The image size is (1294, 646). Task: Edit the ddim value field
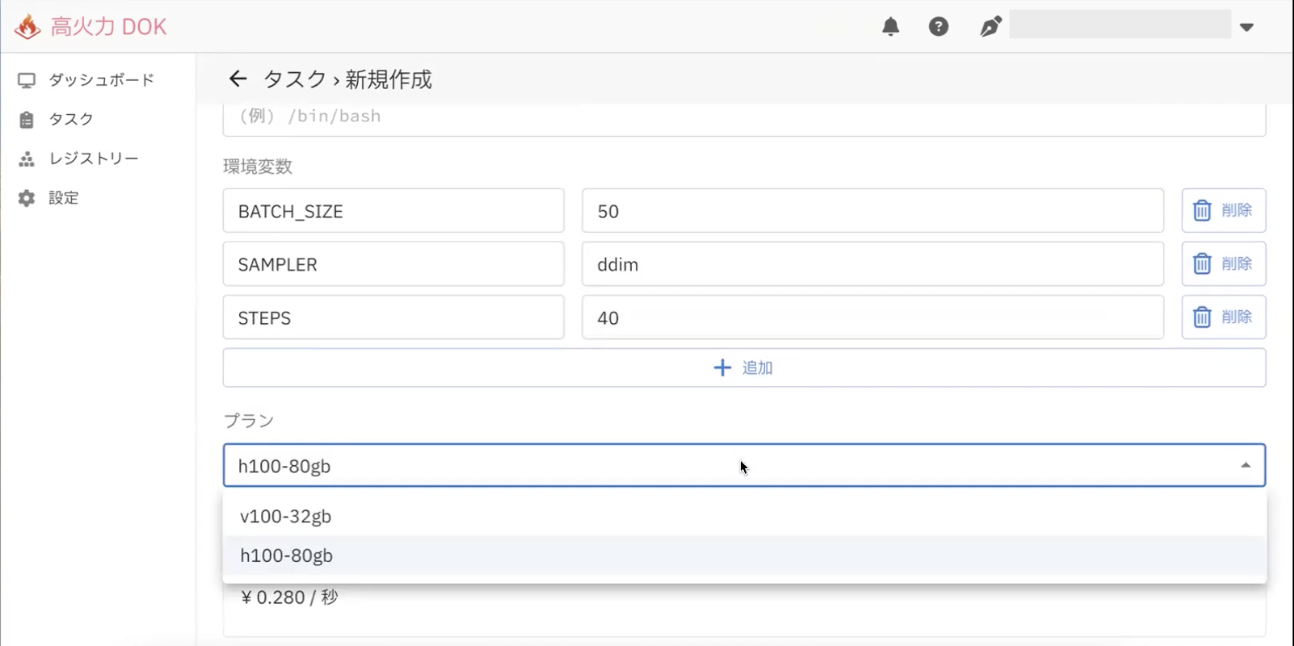872,264
